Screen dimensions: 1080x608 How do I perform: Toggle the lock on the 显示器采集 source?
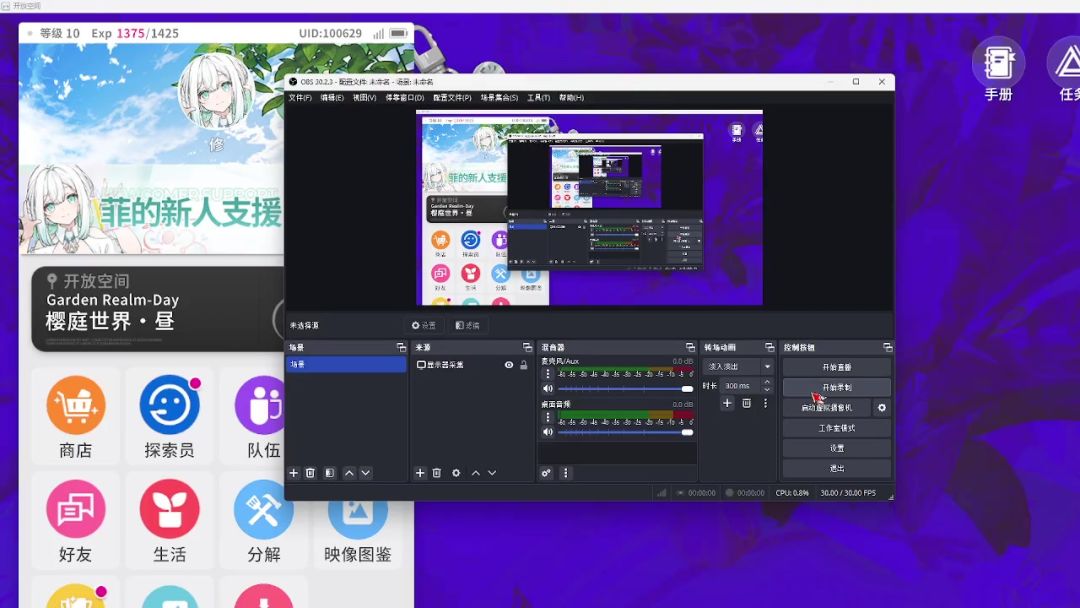pos(523,365)
